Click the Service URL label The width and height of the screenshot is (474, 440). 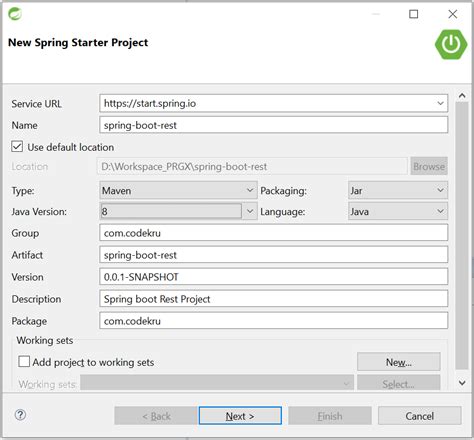coord(37,104)
